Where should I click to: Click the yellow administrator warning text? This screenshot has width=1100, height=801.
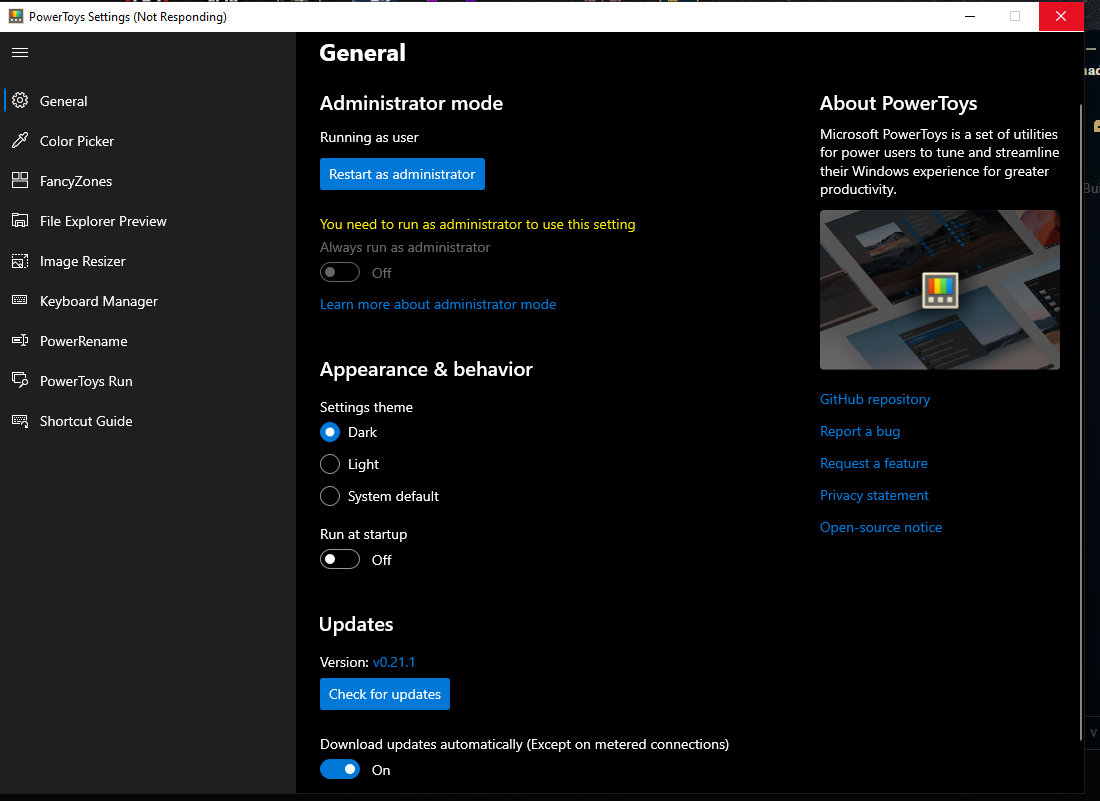[x=478, y=224]
